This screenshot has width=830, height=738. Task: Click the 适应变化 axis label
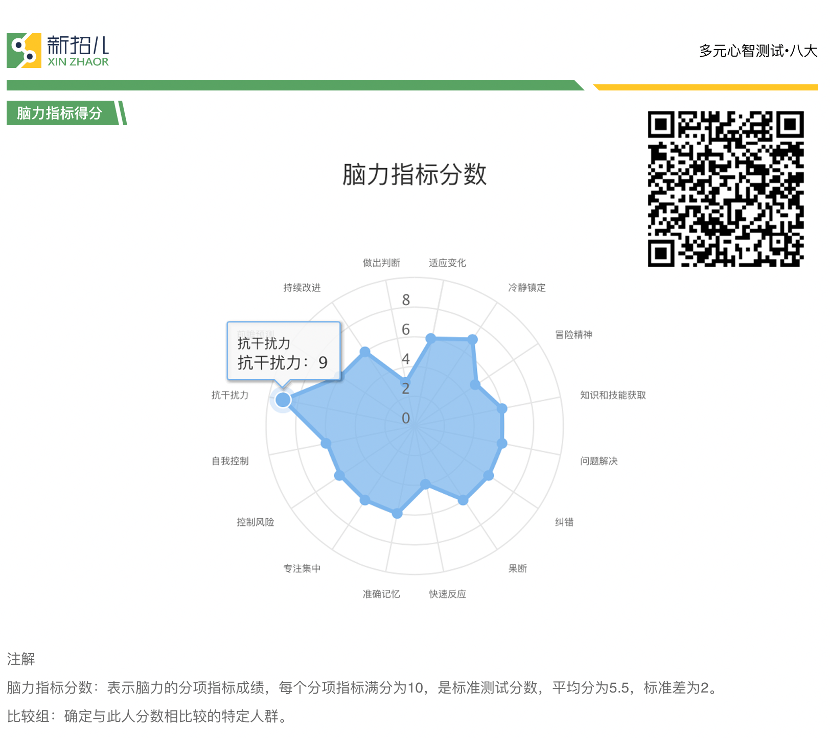(447, 263)
